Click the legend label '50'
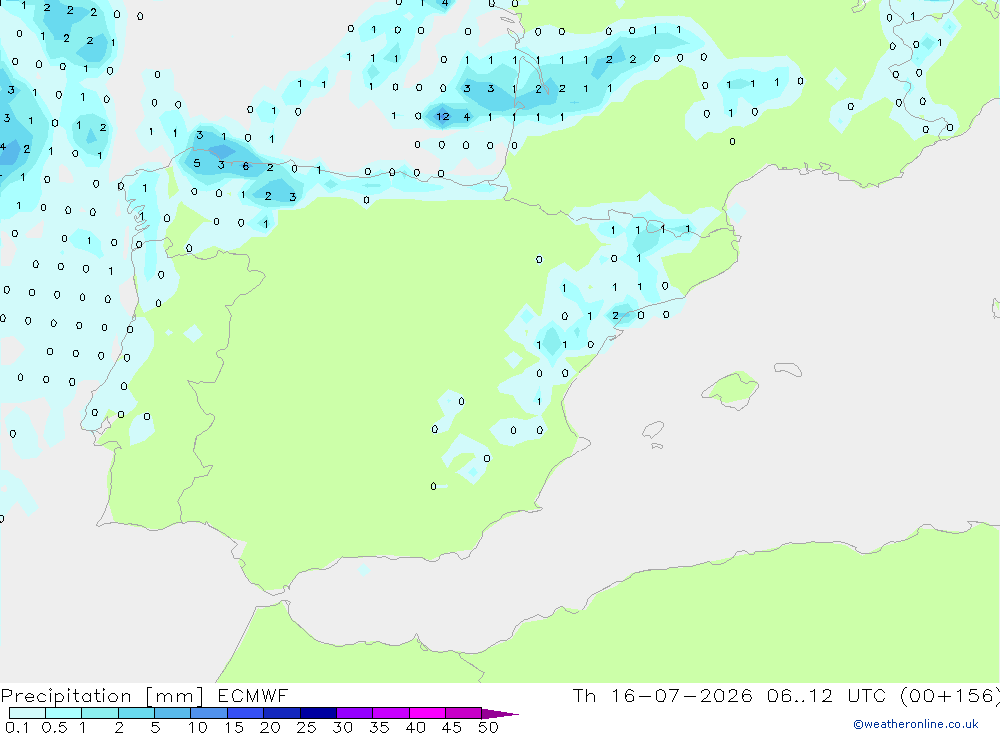 coord(488,727)
